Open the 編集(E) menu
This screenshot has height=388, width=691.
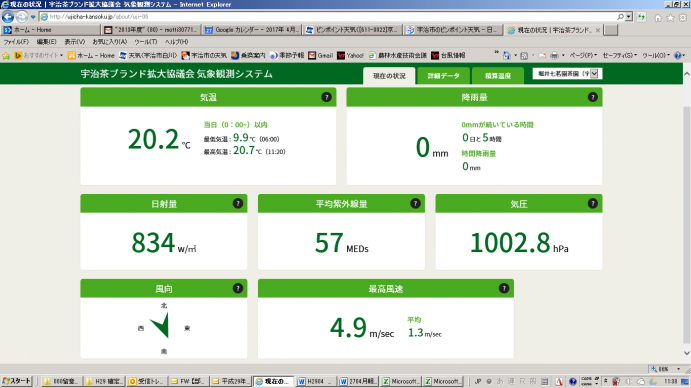46,42
